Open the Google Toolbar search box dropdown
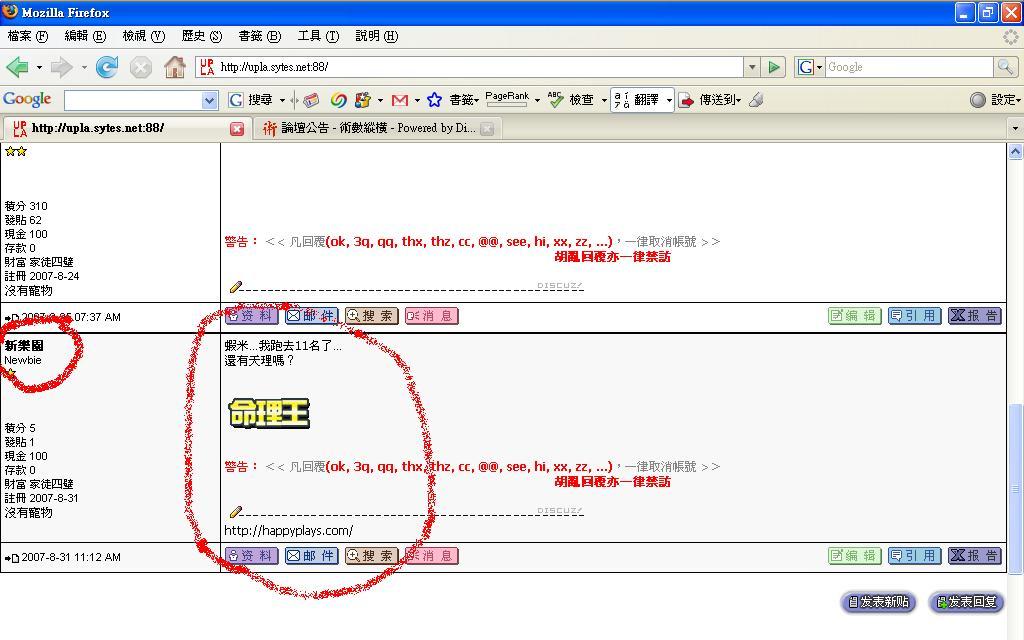This screenshot has height=640, width=1024. tap(209, 100)
